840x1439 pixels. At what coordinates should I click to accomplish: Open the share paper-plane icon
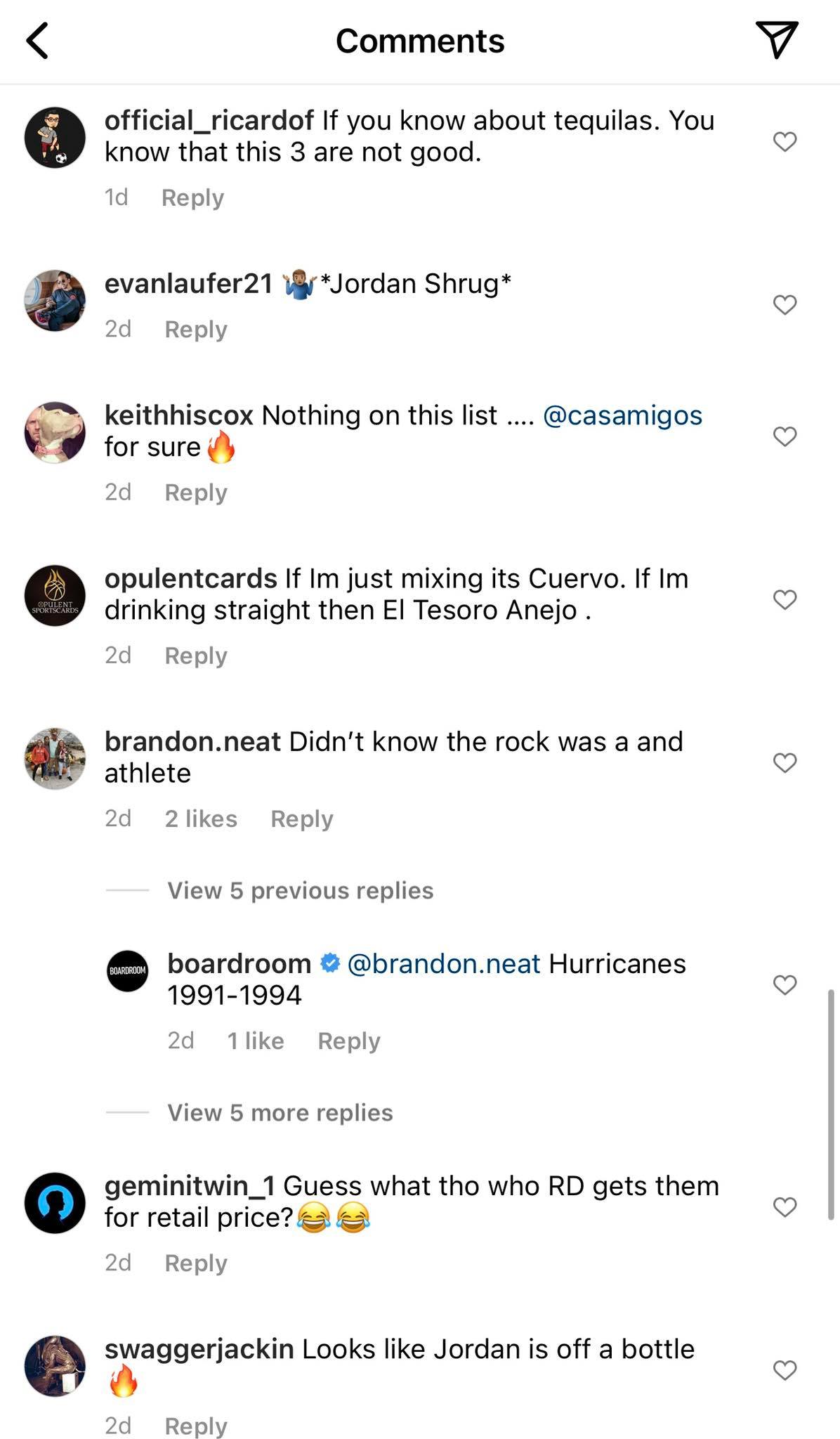776,39
